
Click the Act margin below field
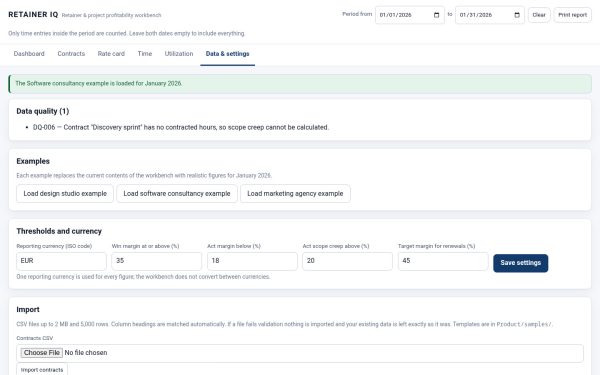click(252, 261)
